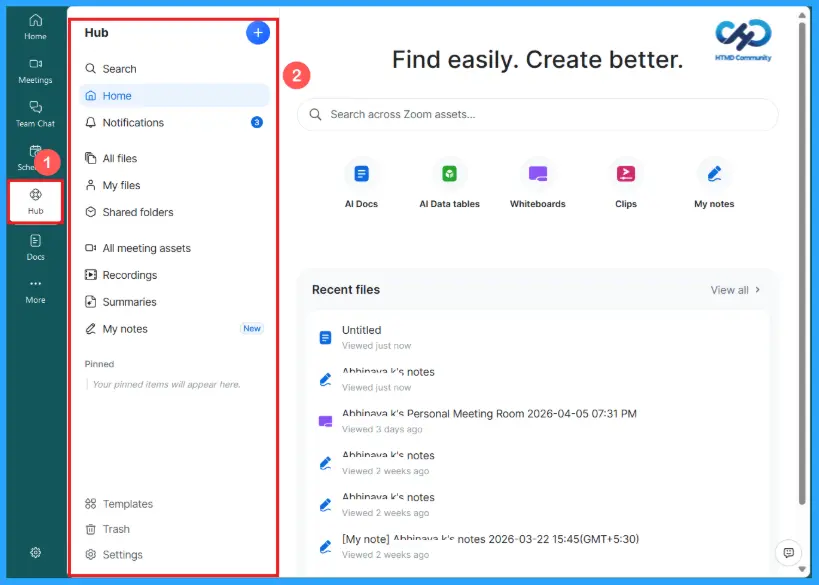Click the Search across Zoom assets field
This screenshot has width=819, height=585.
537,114
